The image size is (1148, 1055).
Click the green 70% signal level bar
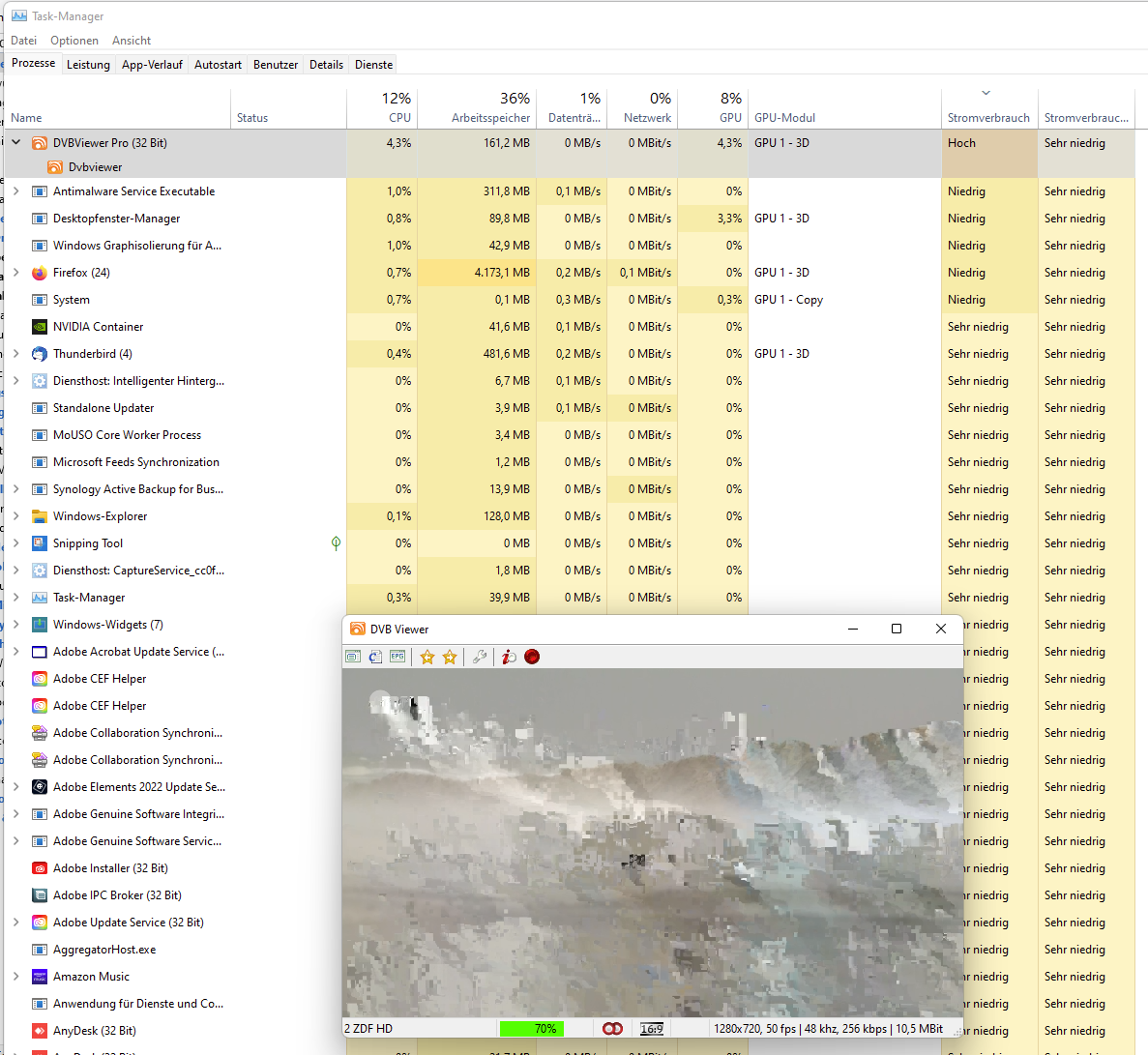(531, 1029)
